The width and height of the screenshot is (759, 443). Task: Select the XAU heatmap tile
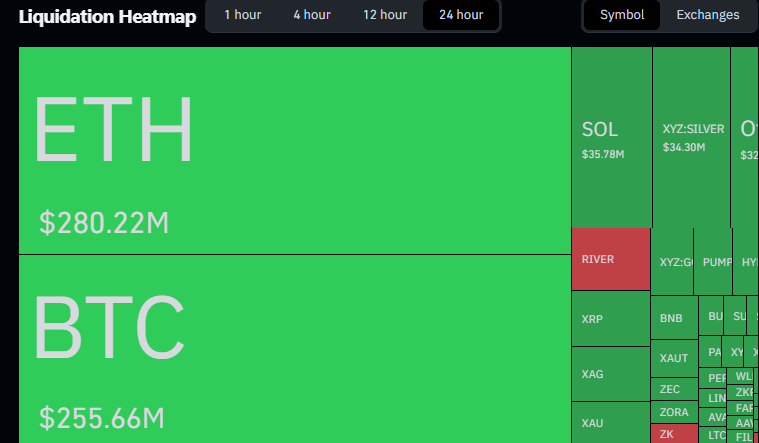tap(610, 423)
